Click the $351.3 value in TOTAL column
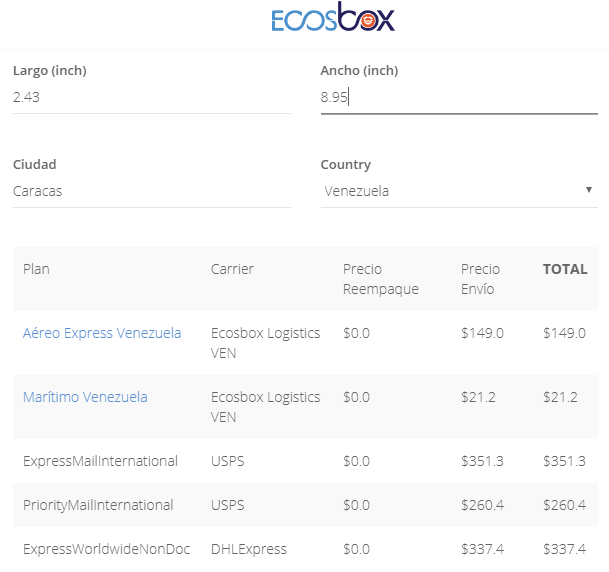The height and width of the screenshot is (572, 609). click(564, 461)
